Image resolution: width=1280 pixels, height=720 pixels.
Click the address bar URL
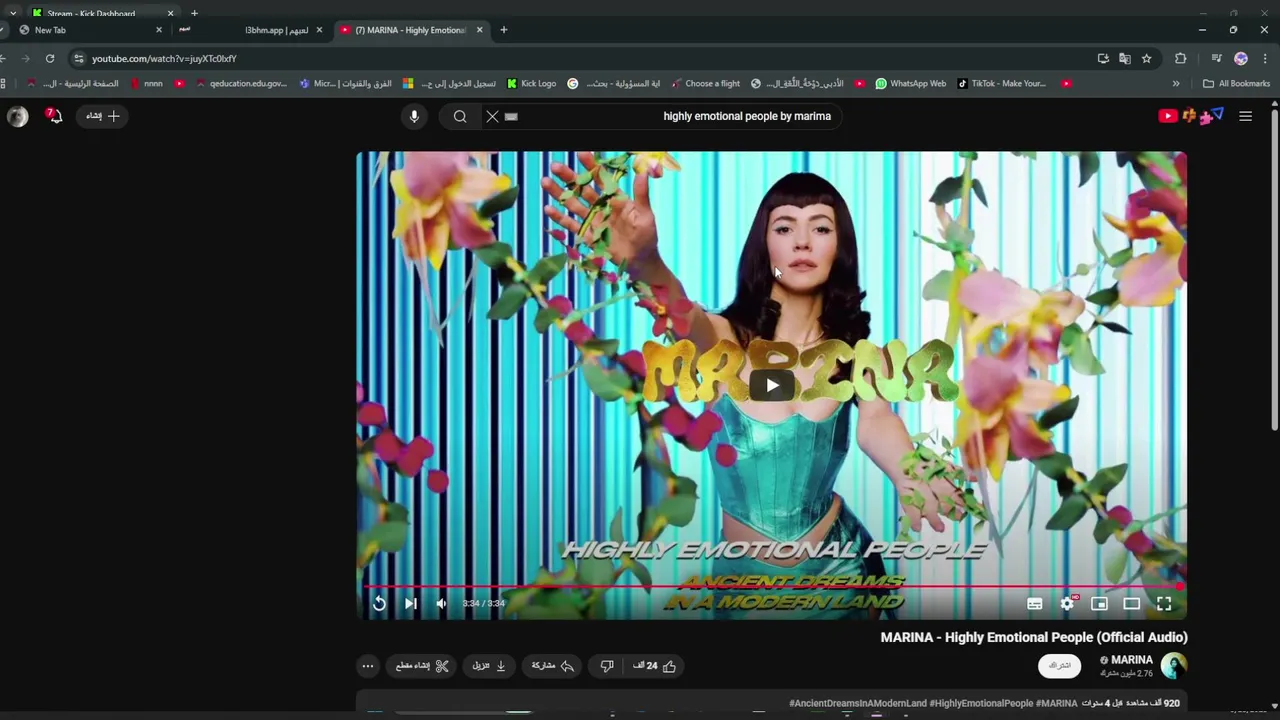(164, 58)
